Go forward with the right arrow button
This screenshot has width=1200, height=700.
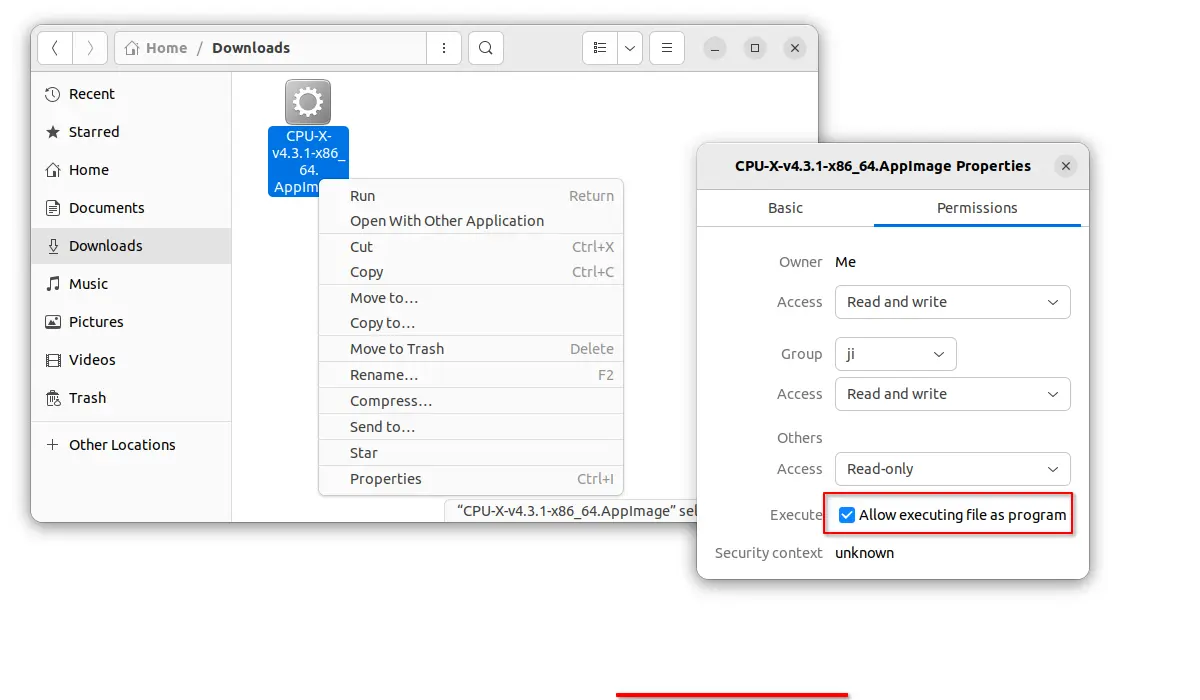tap(90, 48)
